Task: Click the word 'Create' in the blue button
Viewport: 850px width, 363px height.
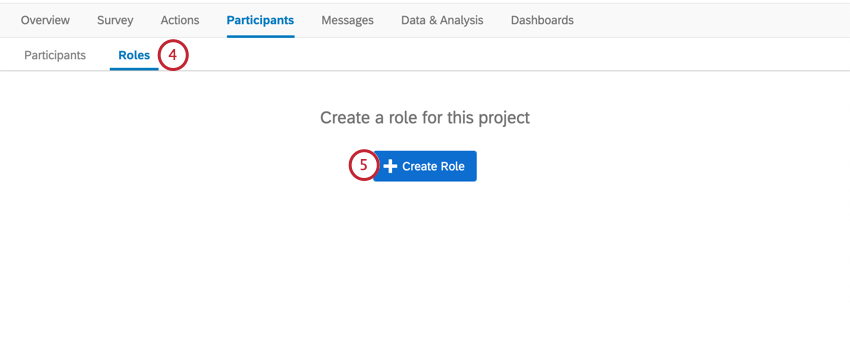Action: click(419, 166)
